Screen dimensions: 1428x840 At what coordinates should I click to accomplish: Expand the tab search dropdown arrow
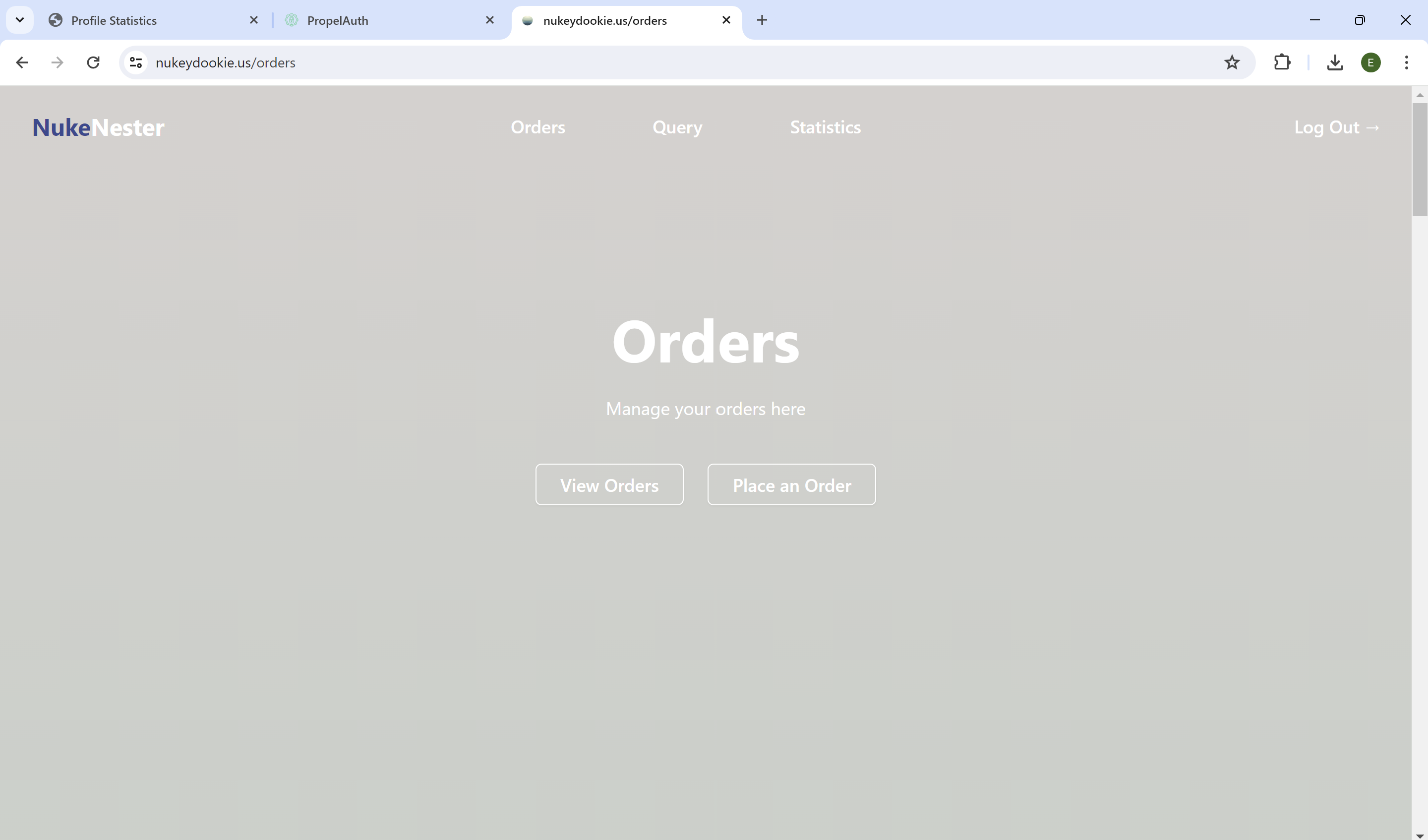20,20
